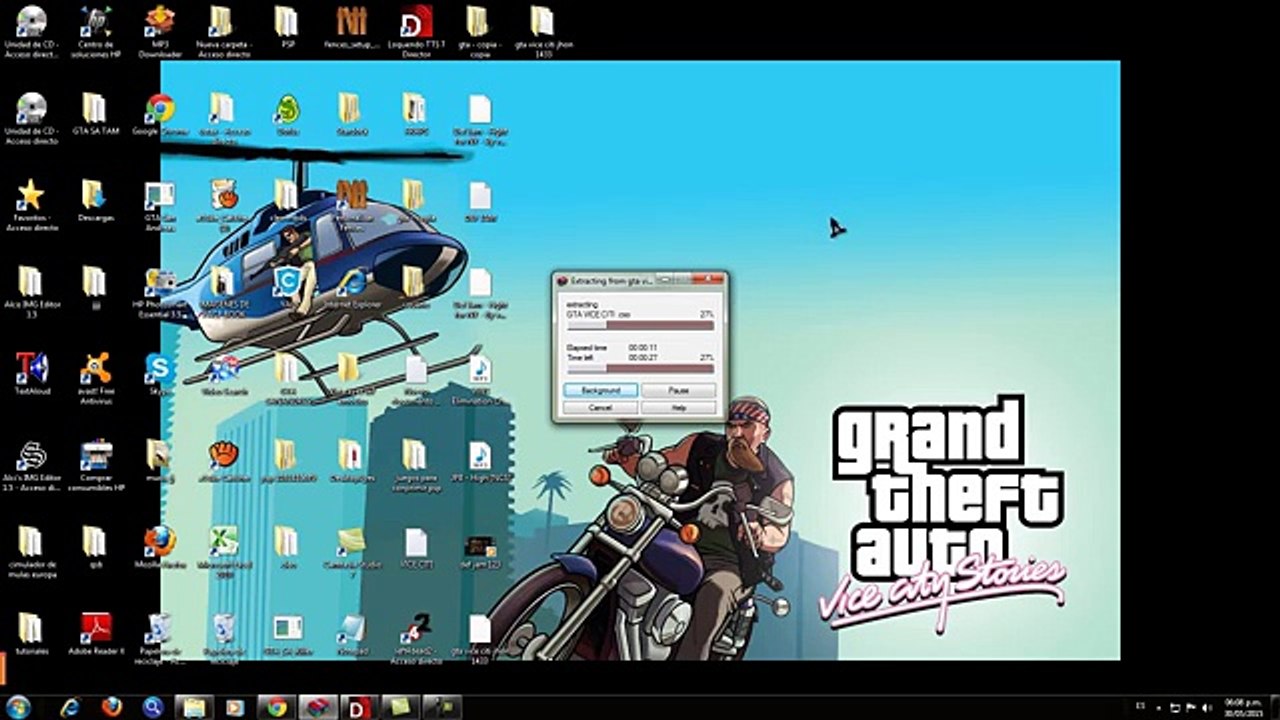This screenshot has width=1280, height=720.
Task: Open Centro de soluciones HP desktop icon
Action: pyautogui.click(x=95, y=31)
